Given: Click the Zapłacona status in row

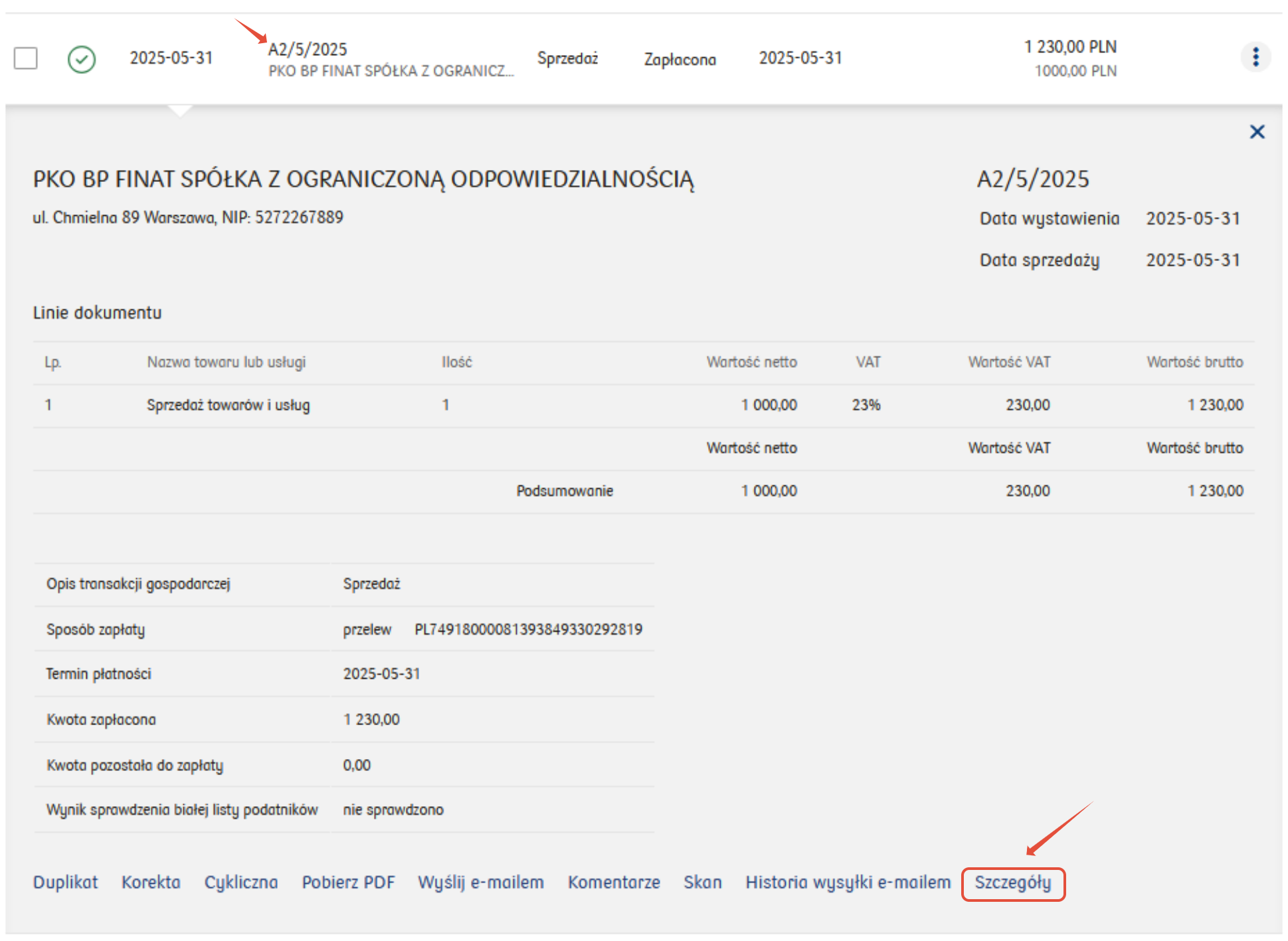Looking at the screenshot, I should tap(680, 60).
